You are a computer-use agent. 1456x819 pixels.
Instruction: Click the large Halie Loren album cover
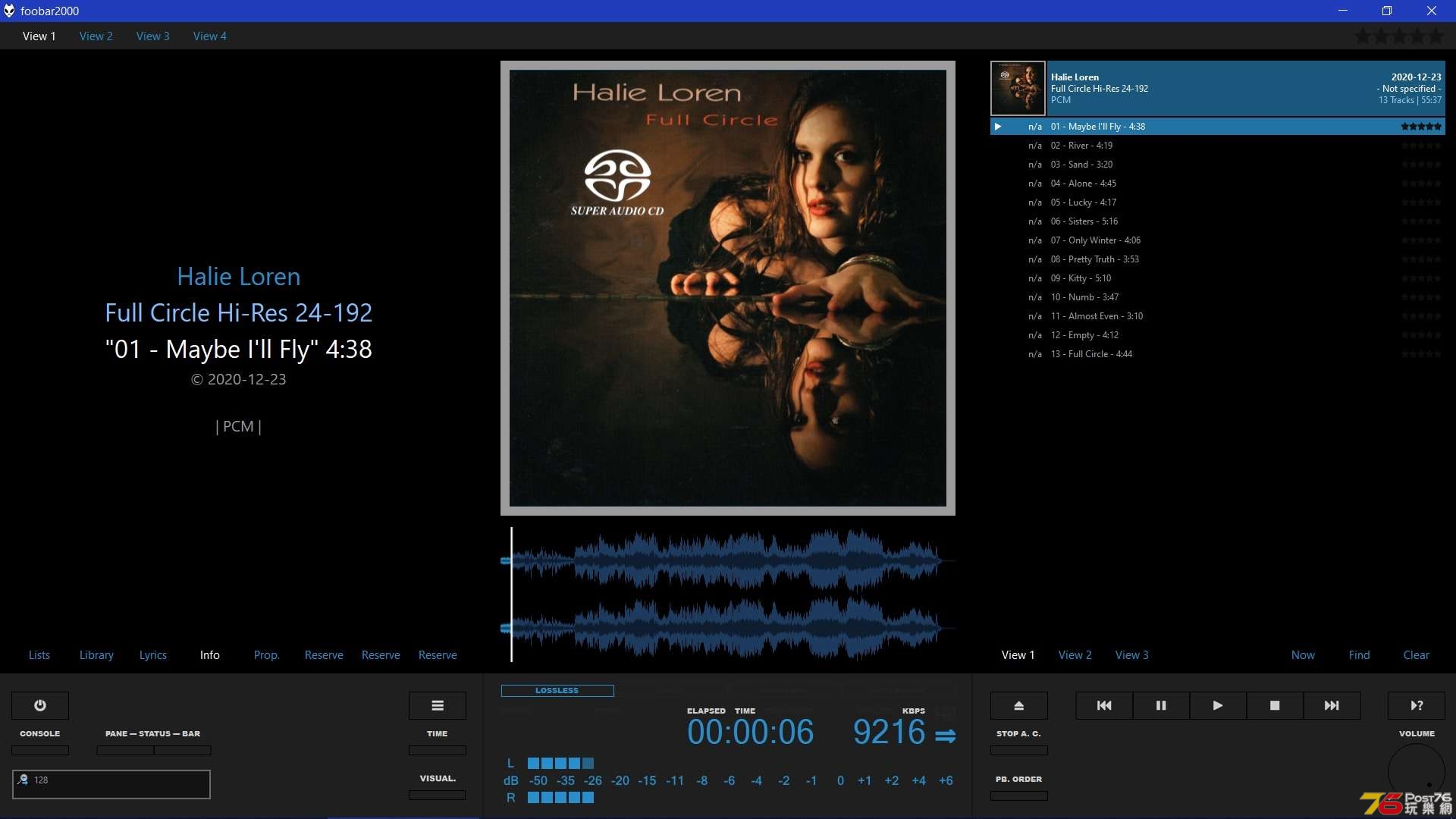(728, 288)
